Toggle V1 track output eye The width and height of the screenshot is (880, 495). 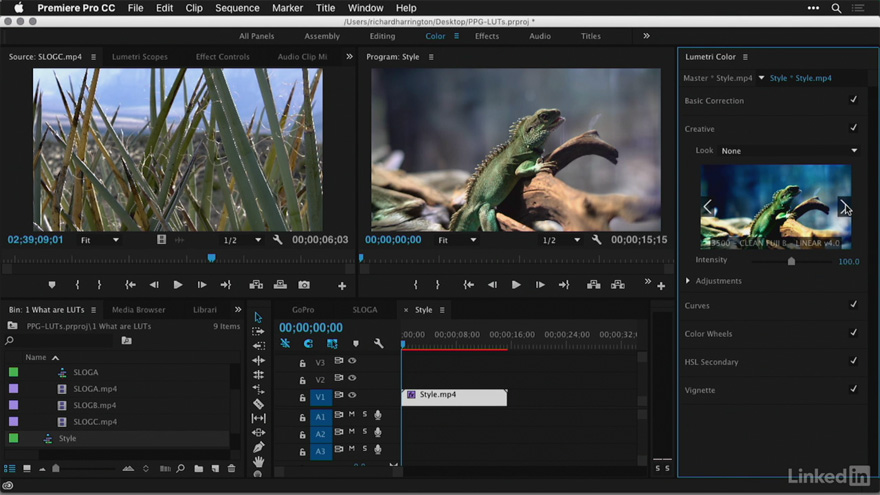coord(352,395)
